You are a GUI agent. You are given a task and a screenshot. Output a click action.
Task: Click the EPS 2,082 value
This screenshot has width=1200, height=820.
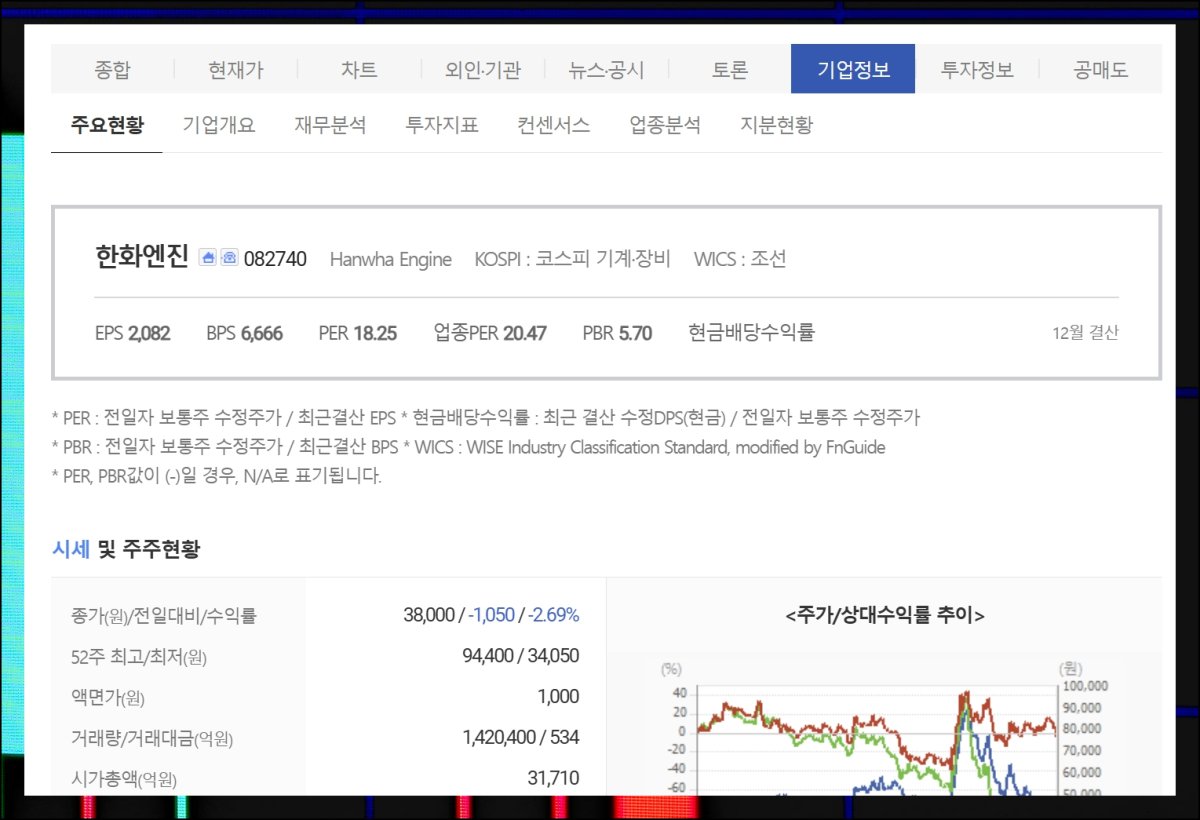click(132, 333)
